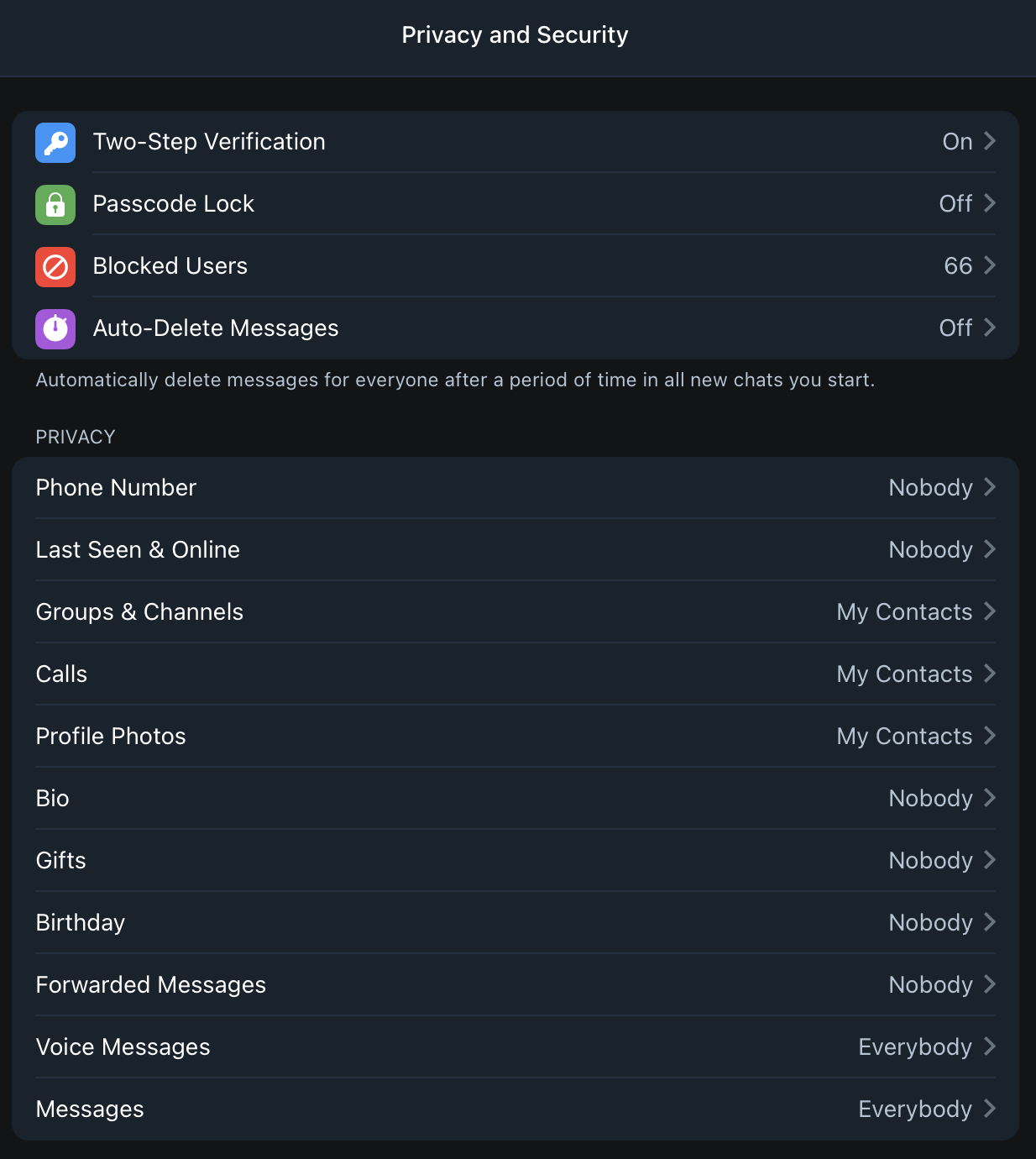This screenshot has width=1036, height=1159.
Task: Open Two-Step Verification settings
Action: 209,142
